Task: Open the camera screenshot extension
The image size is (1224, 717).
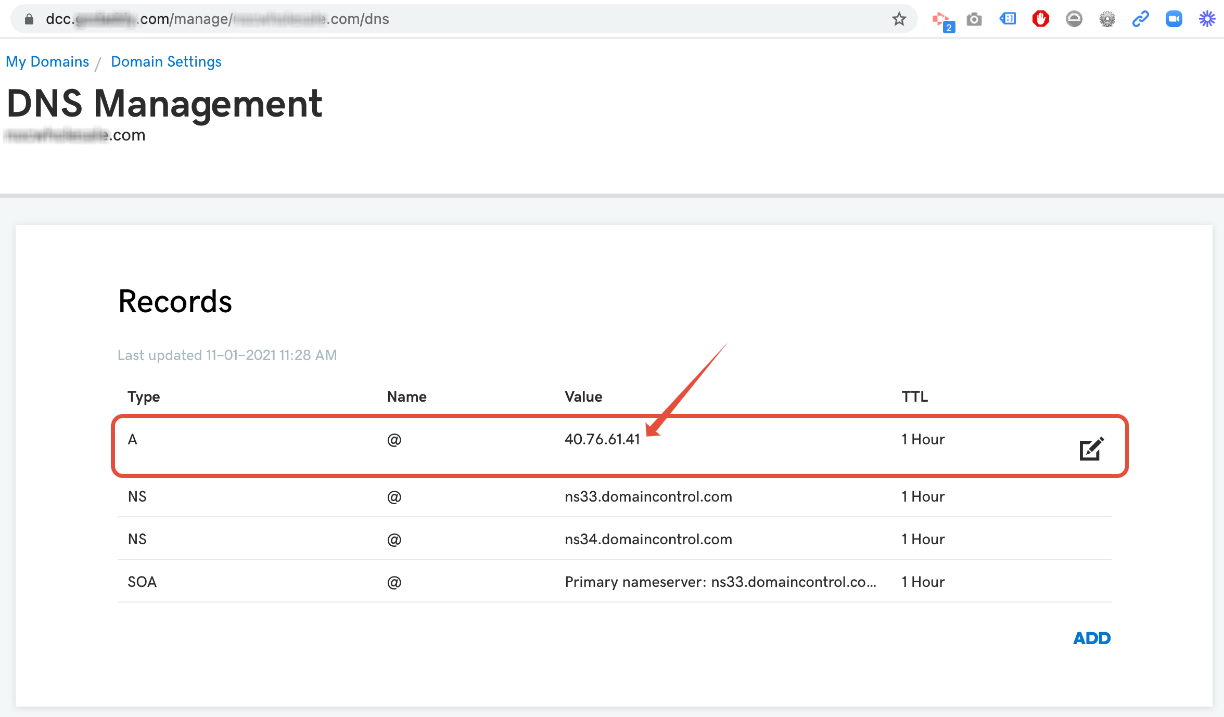Action: 974,19
